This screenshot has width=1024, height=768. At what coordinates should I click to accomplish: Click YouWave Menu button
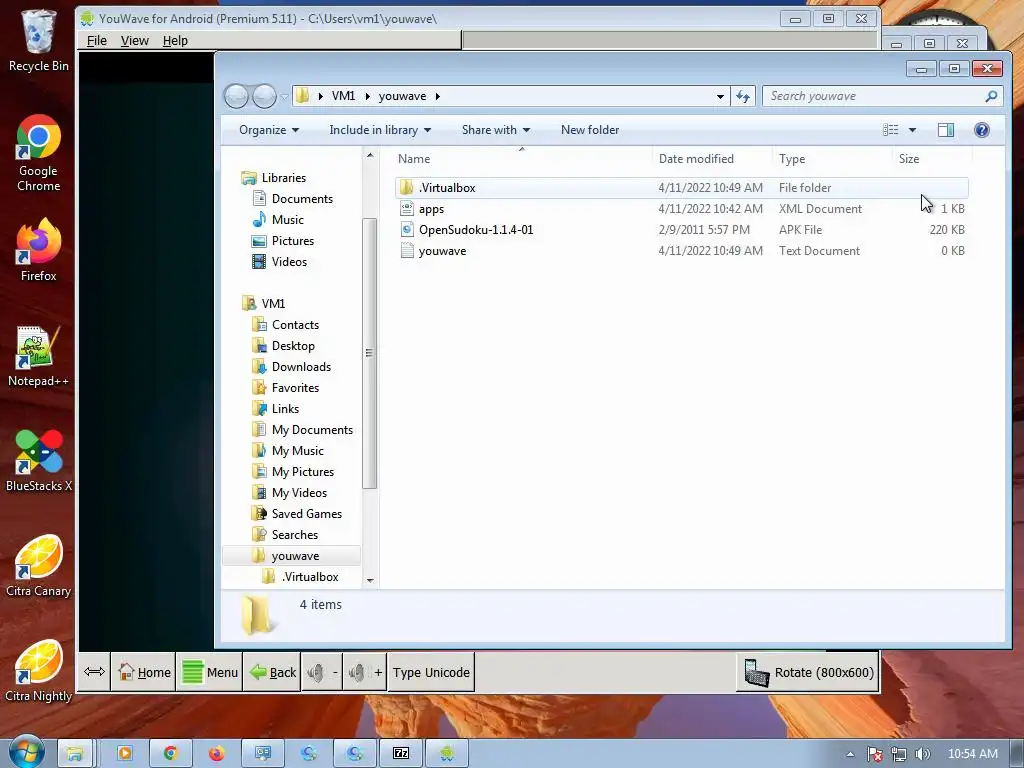point(210,672)
